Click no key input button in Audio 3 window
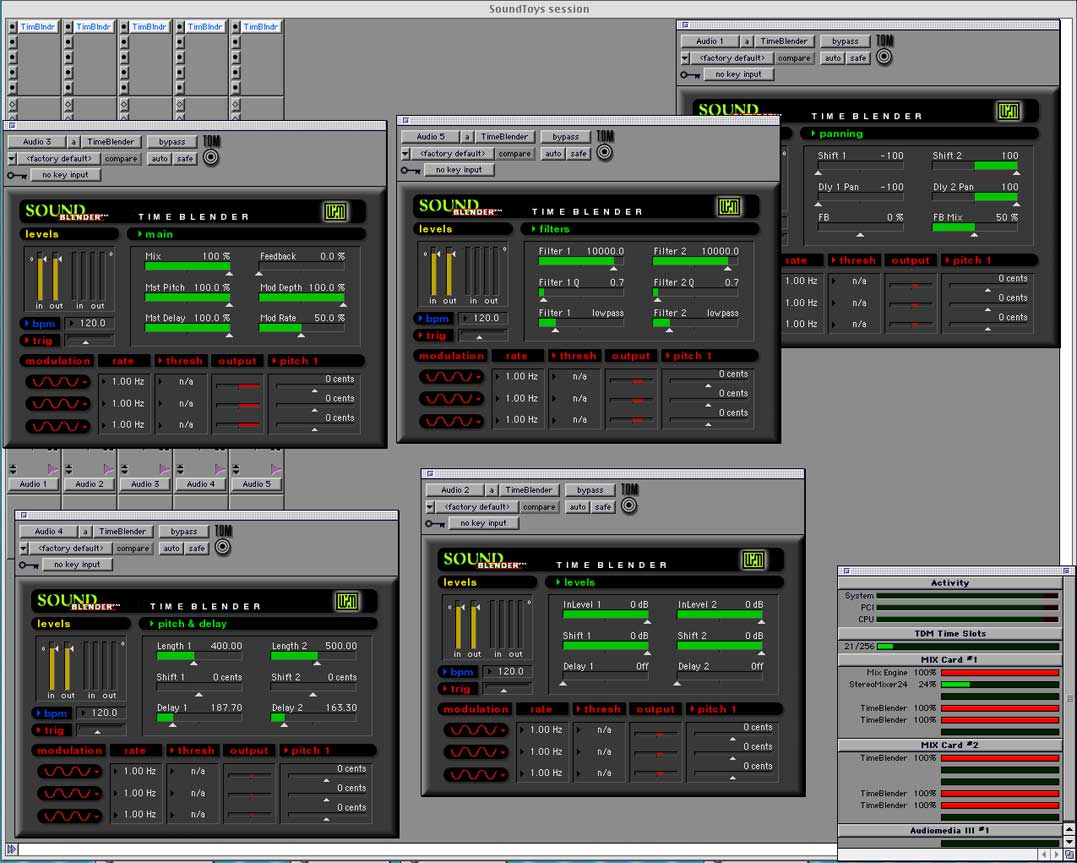This screenshot has height=863, width=1077. 64,175
